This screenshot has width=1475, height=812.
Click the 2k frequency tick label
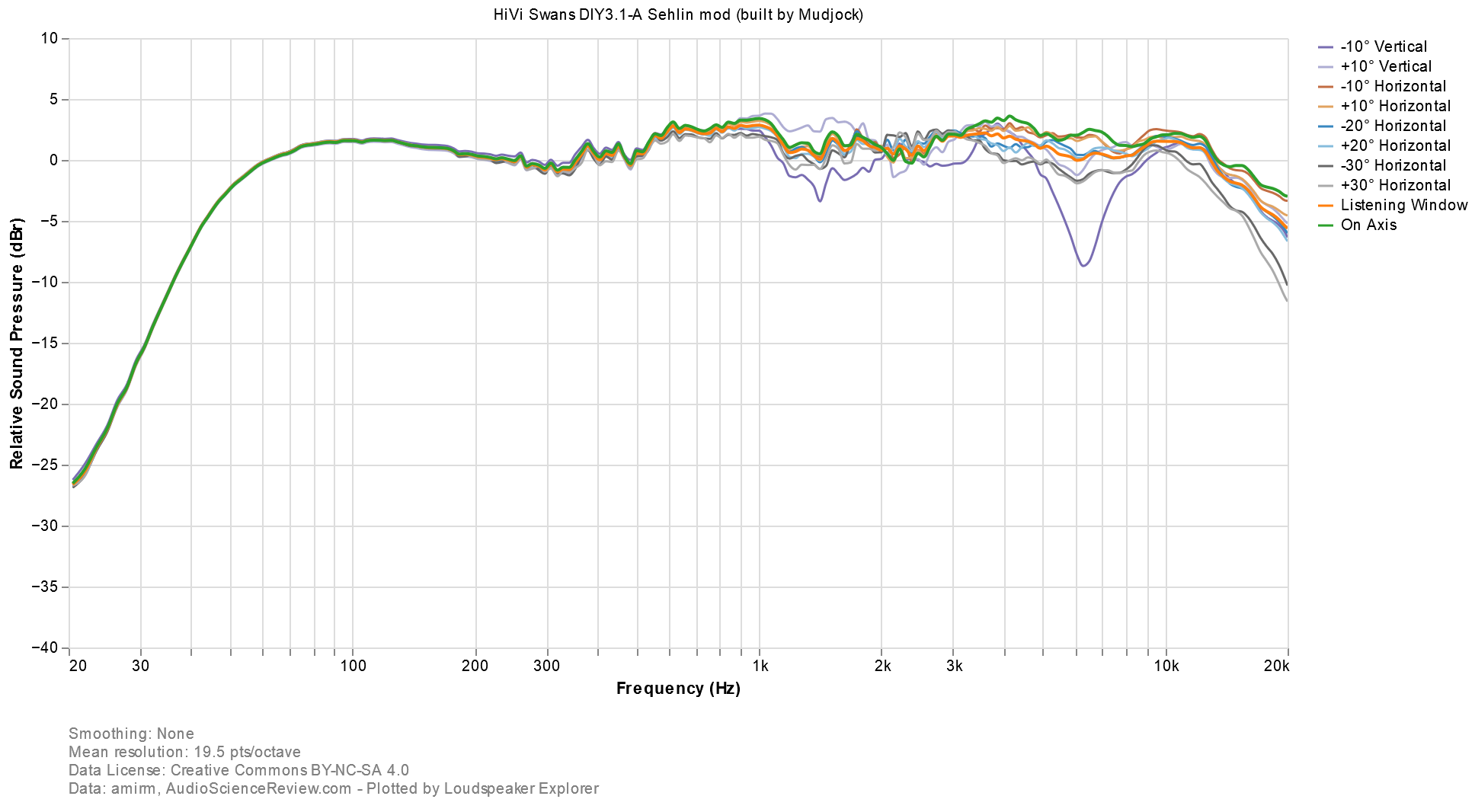882,666
